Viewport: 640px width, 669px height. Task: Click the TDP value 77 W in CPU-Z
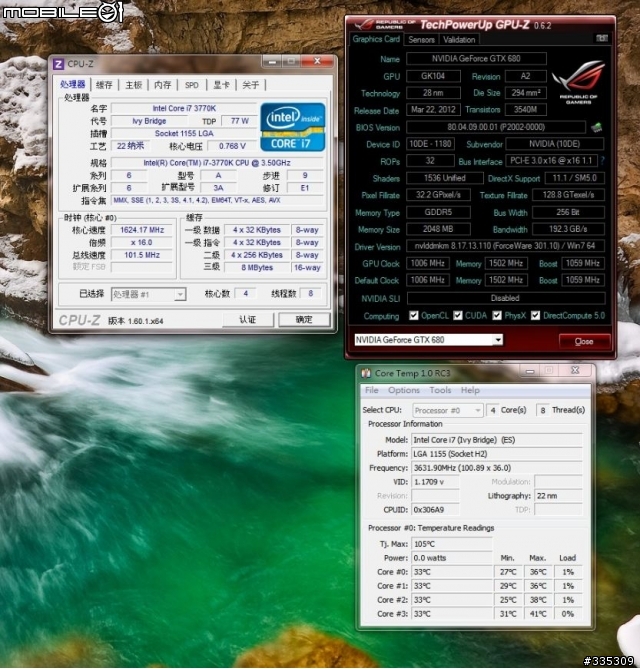pos(240,121)
